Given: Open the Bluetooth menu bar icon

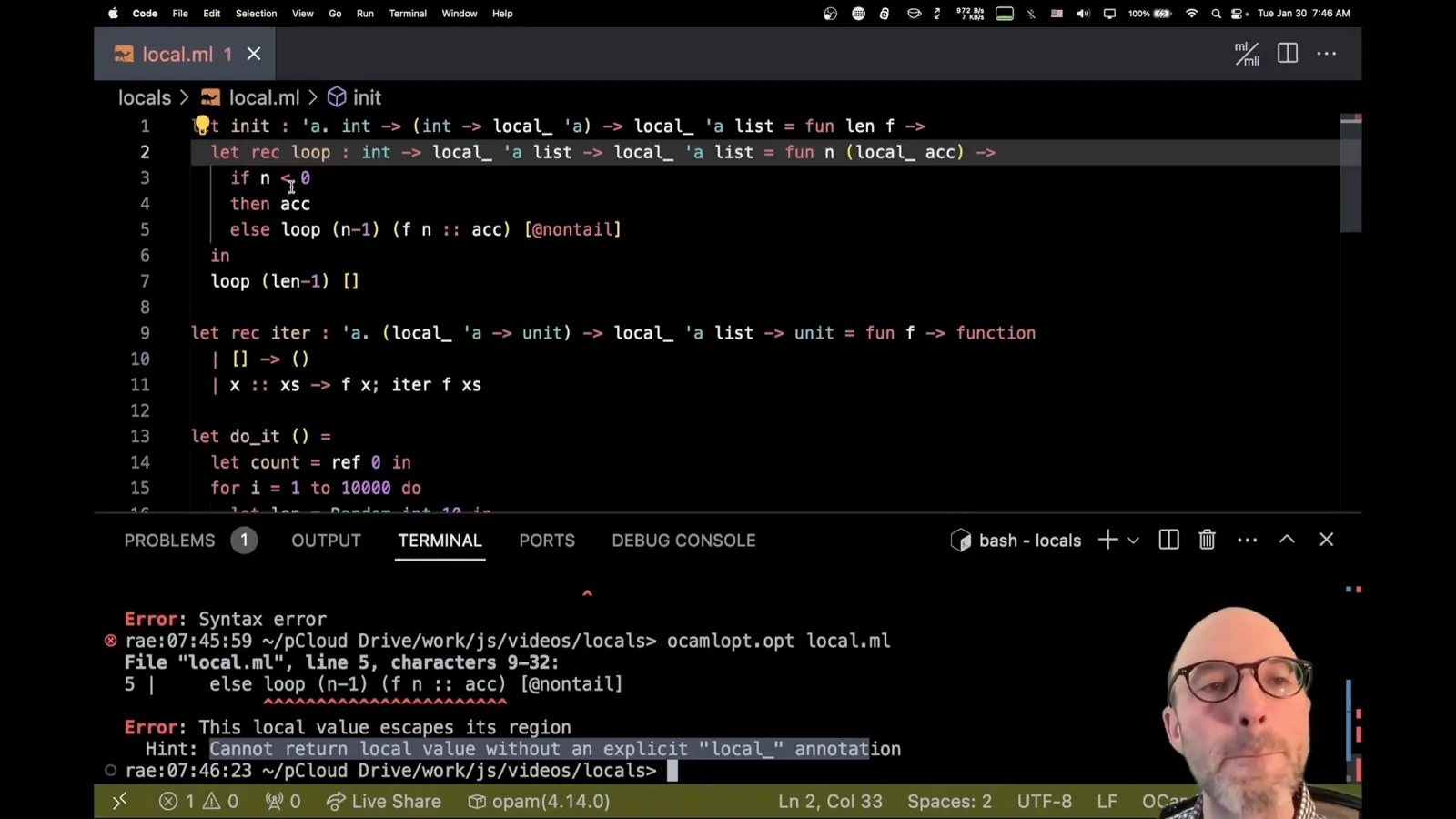Looking at the screenshot, I should tap(1031, 14).
